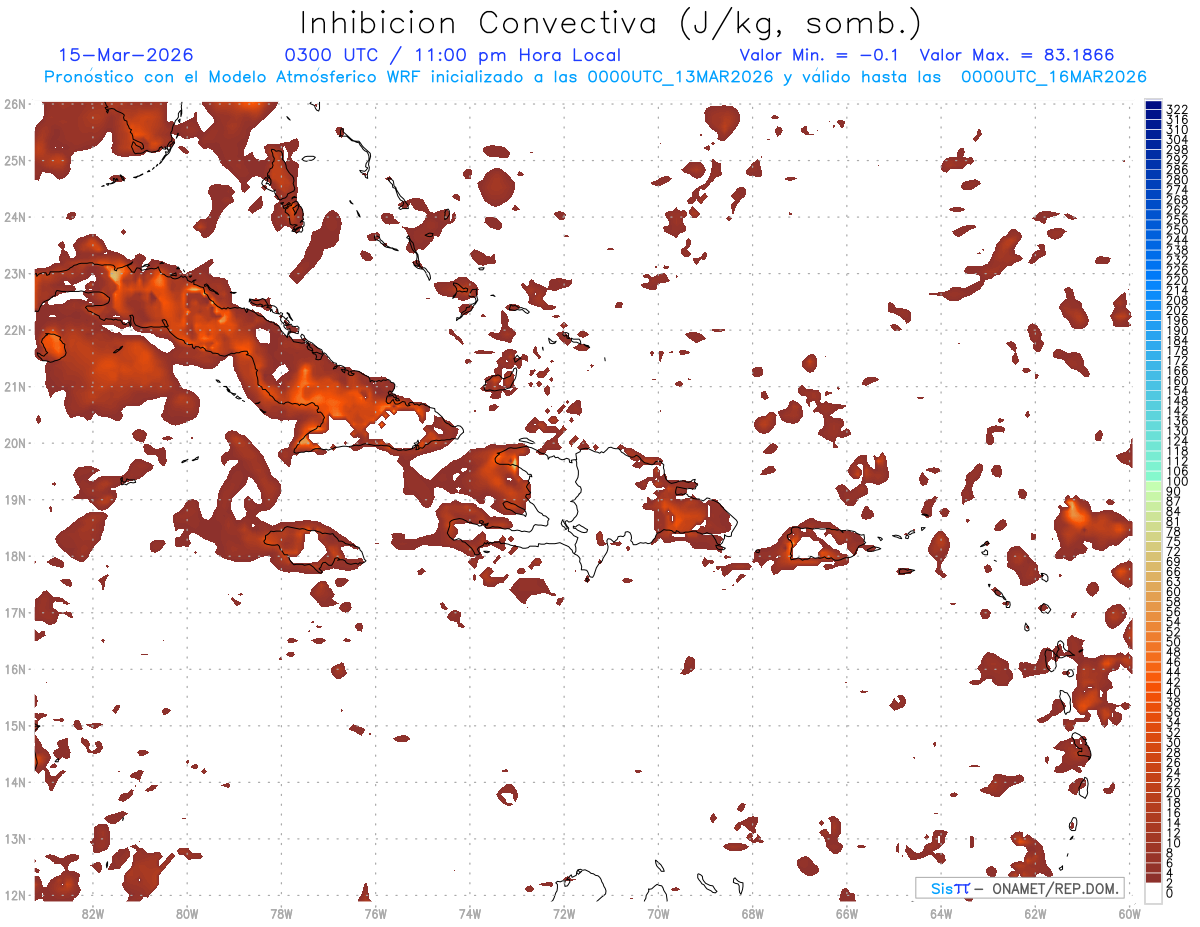Viewport: 1200px width, 927px height.
Task: Click the 12N latitude label
Action: click(14, 895)
